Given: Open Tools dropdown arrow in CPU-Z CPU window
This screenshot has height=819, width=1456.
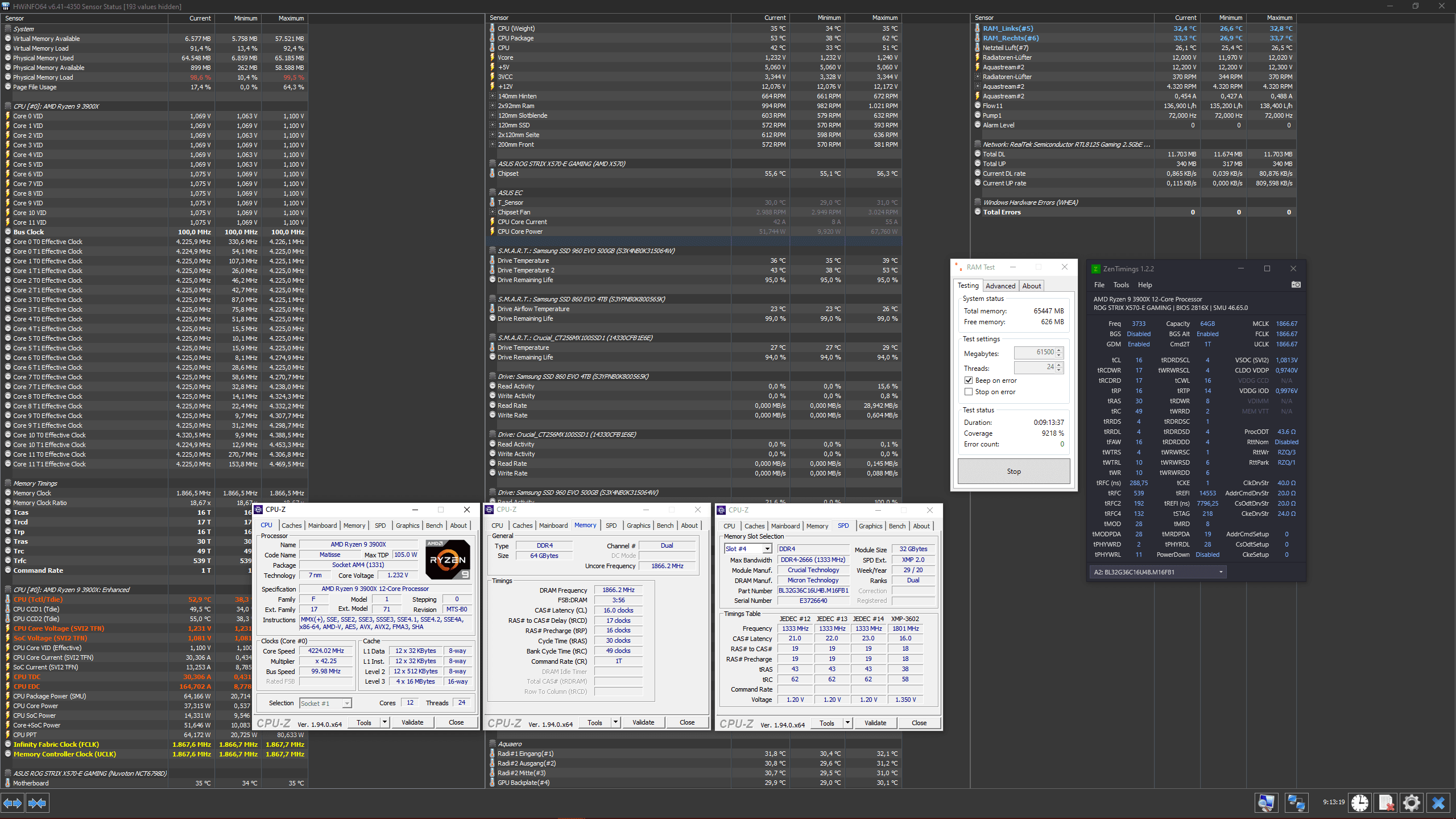Looking at the screenshot, I should 384,722.
